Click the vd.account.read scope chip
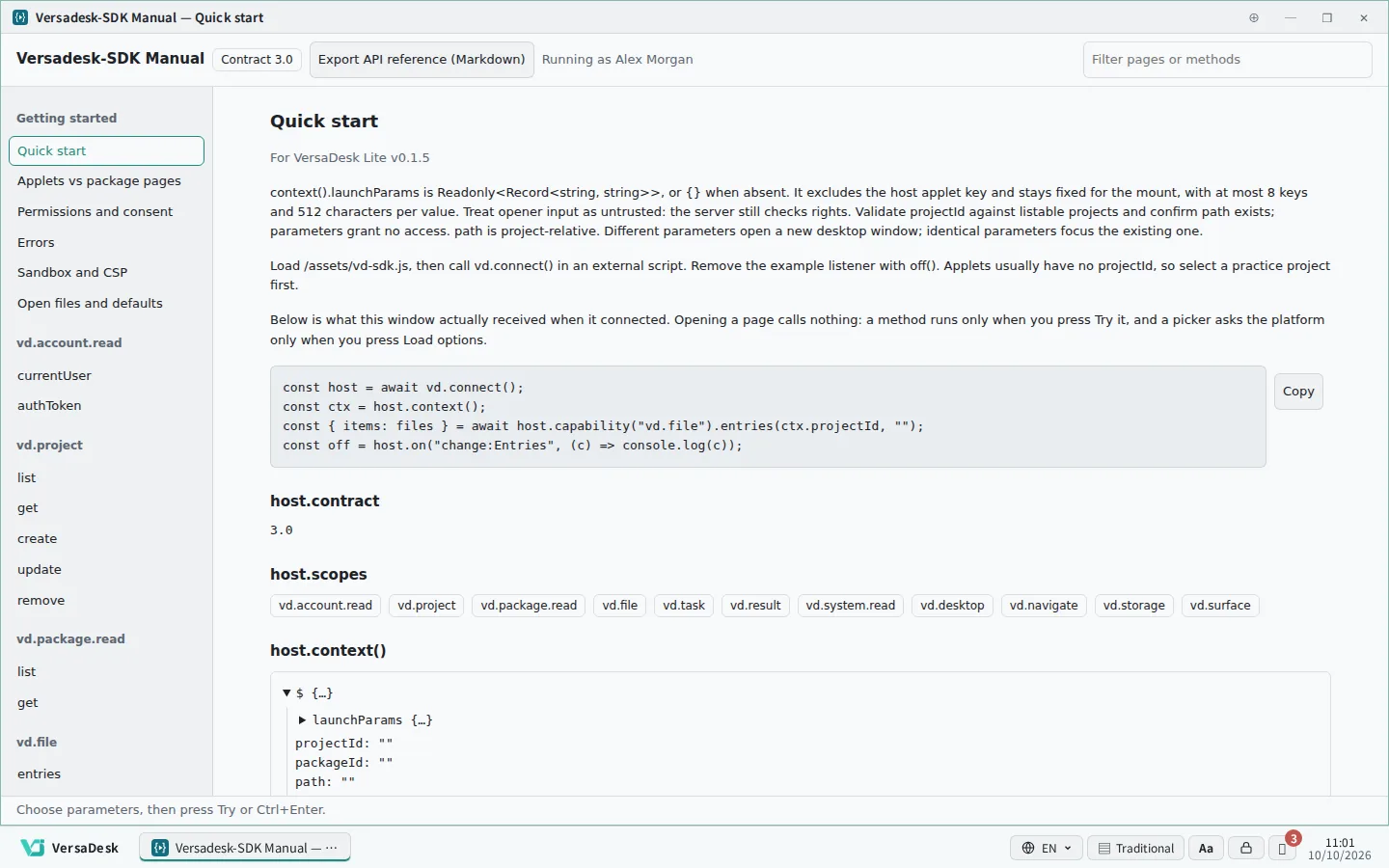This screenshot has width=1389, height=868. (x=325, y=606)
